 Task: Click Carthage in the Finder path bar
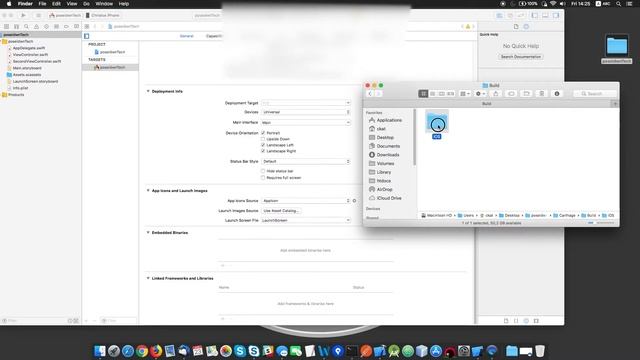point(564,215)
